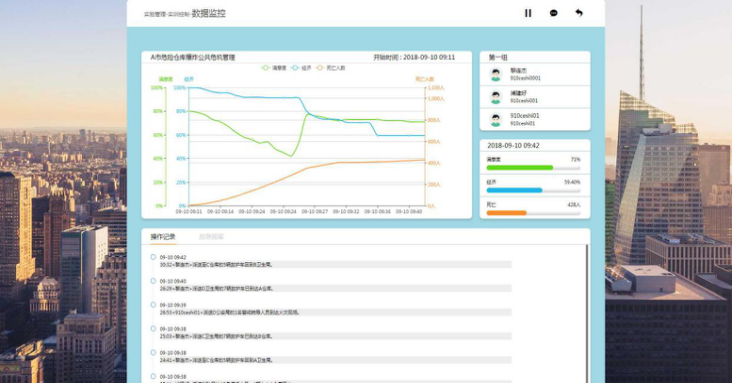Click the right axis label 1,100人
Image resolution: width=732 pixels, height=383 pixels.
coord(436,88)
